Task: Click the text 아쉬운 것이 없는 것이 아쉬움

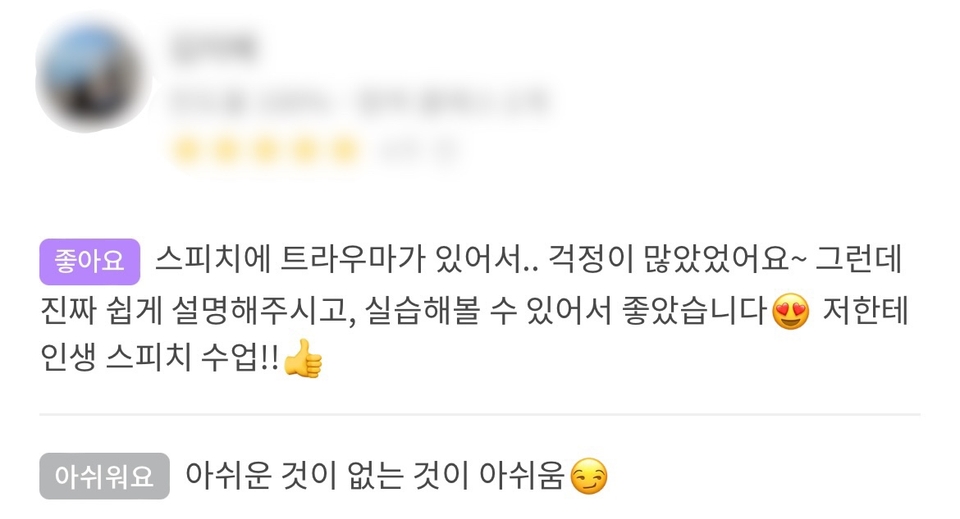Action: [375, 476]
